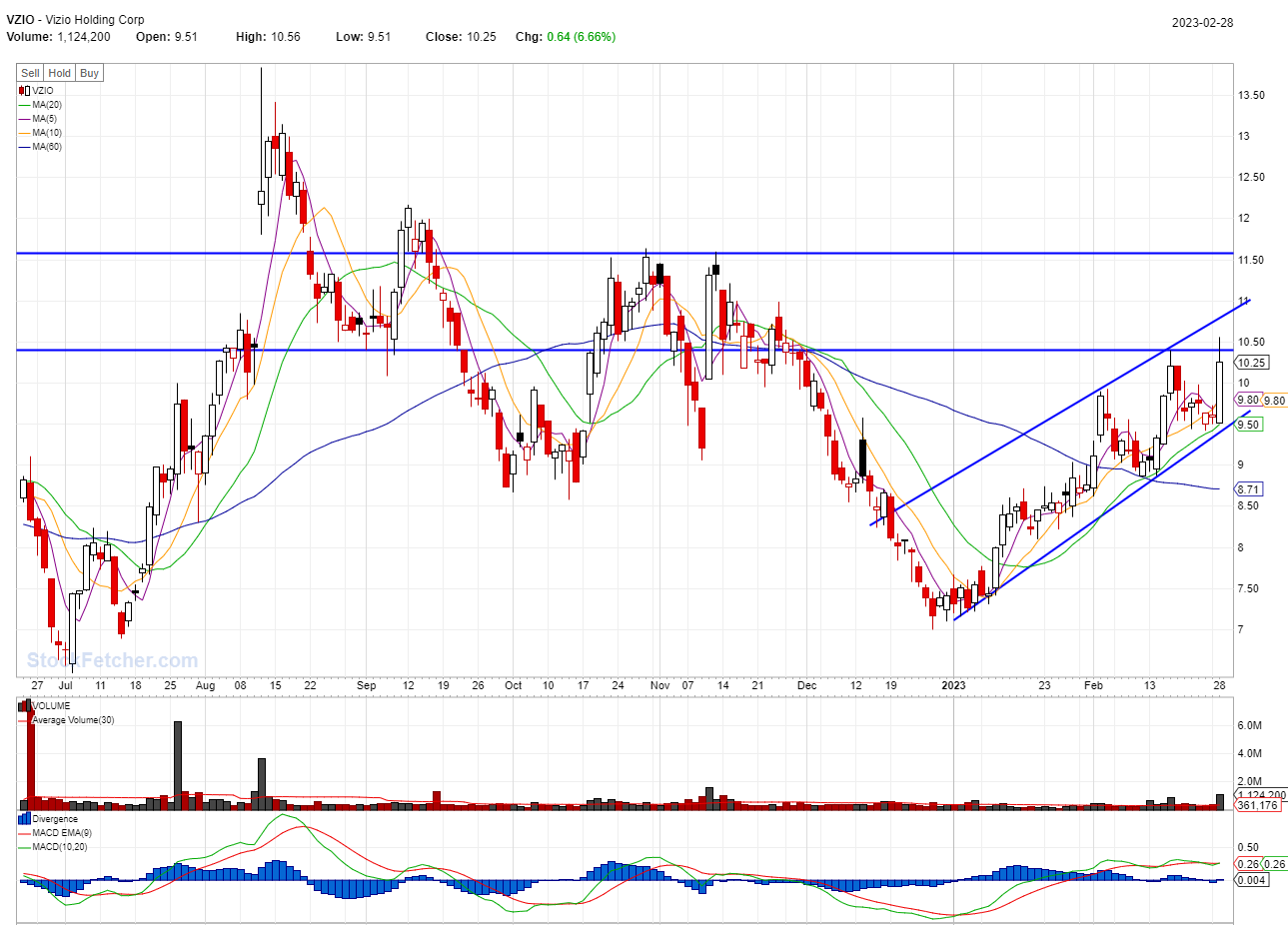Click the Dec date axis label
The image size is (1288, 925).
click(x=806, y=685)
